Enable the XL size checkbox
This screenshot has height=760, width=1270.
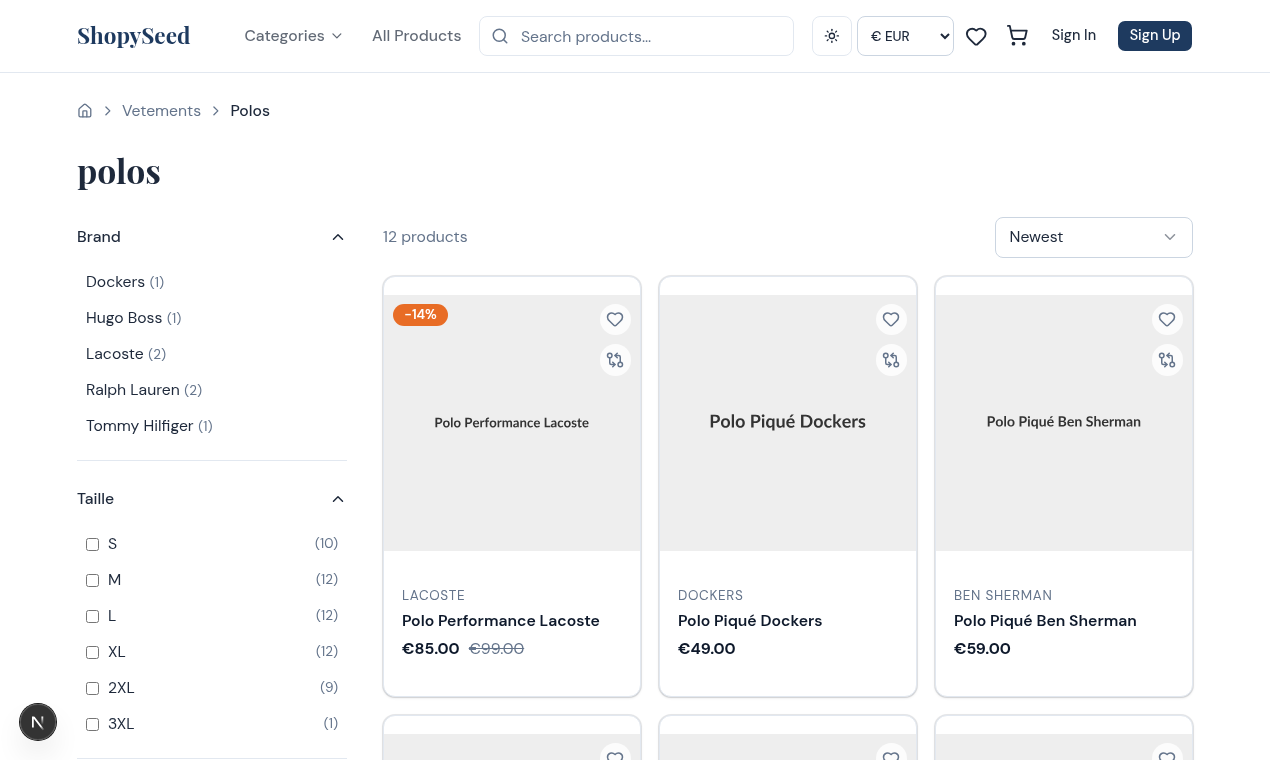click(92, 652)
